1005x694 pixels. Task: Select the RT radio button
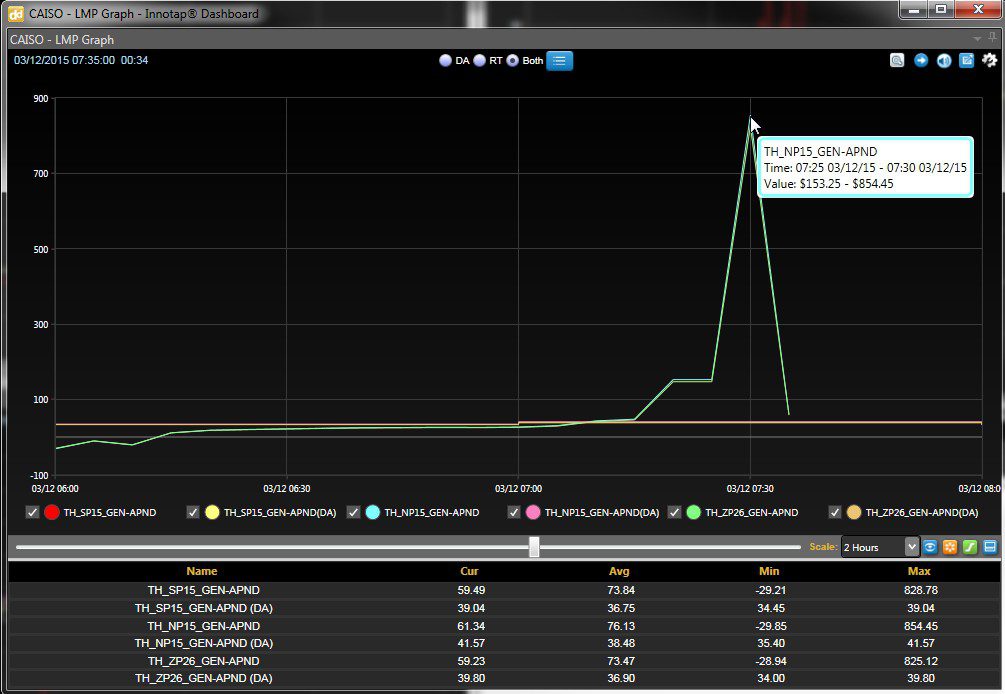[479, 61]
